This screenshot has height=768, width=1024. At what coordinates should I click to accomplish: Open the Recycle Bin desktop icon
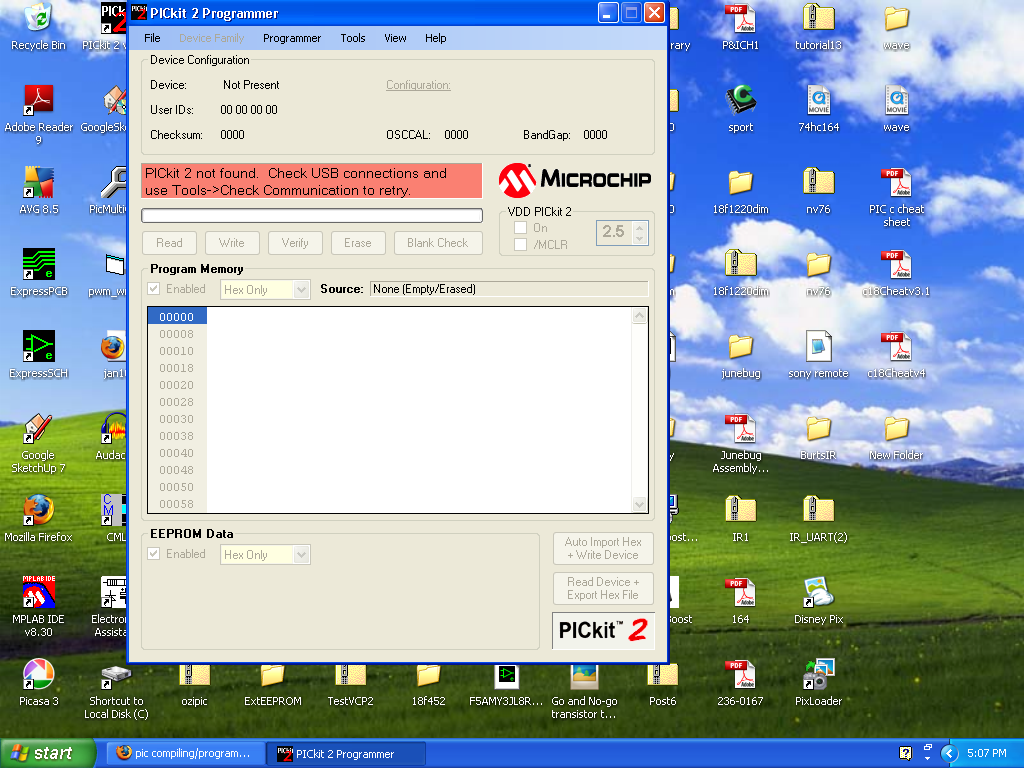[38, 26]
